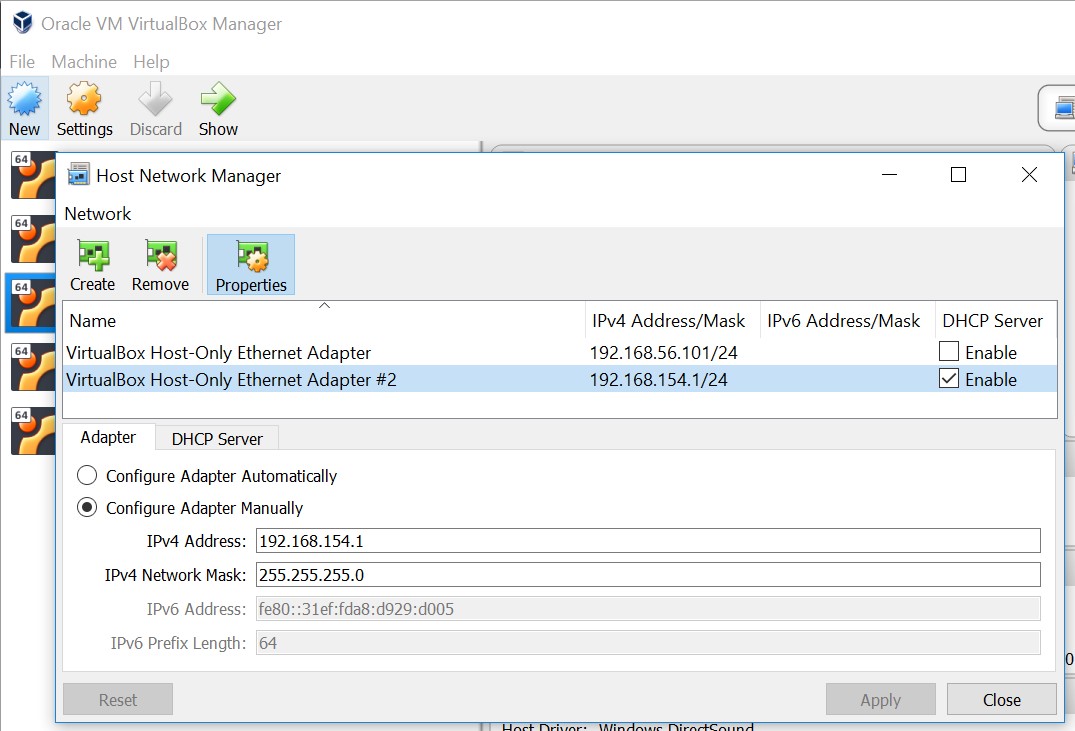1075x731 pixels.
Task: Click the disabled IPv6 Address field
Action: (648, 609)
